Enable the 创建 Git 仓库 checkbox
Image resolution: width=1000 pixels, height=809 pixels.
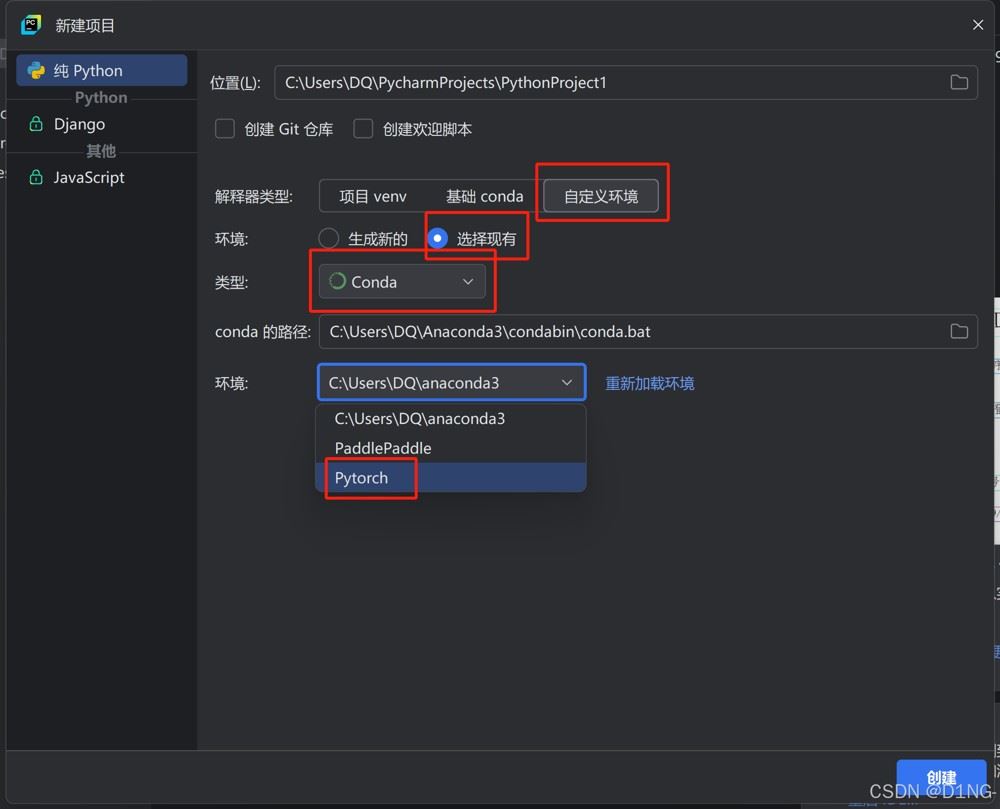pyautogui.click(x=224, y=129)
